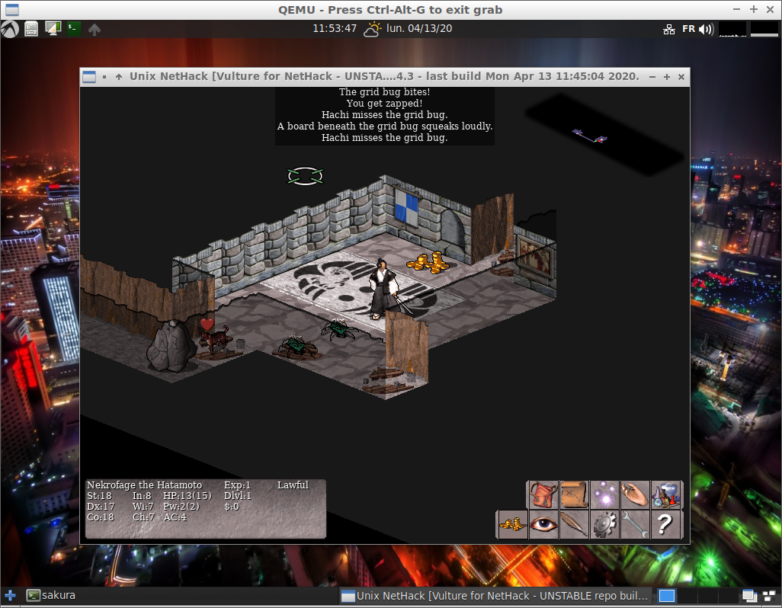The height and width of the screenshot is (608, 782).
Task: Select the blue desktop pager workspace
Action: [666, 596]
